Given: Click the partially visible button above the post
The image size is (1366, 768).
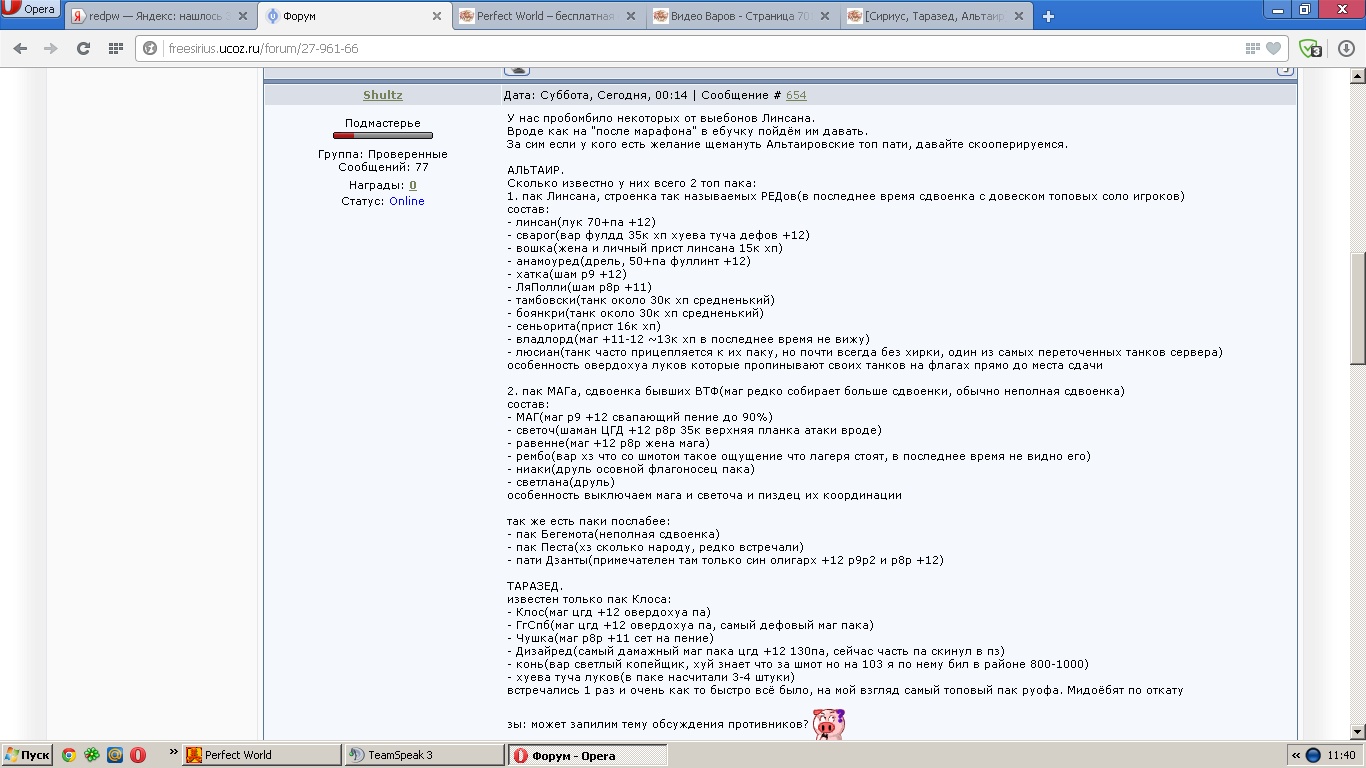Looking at the screenshot, I should coord(516,70).
